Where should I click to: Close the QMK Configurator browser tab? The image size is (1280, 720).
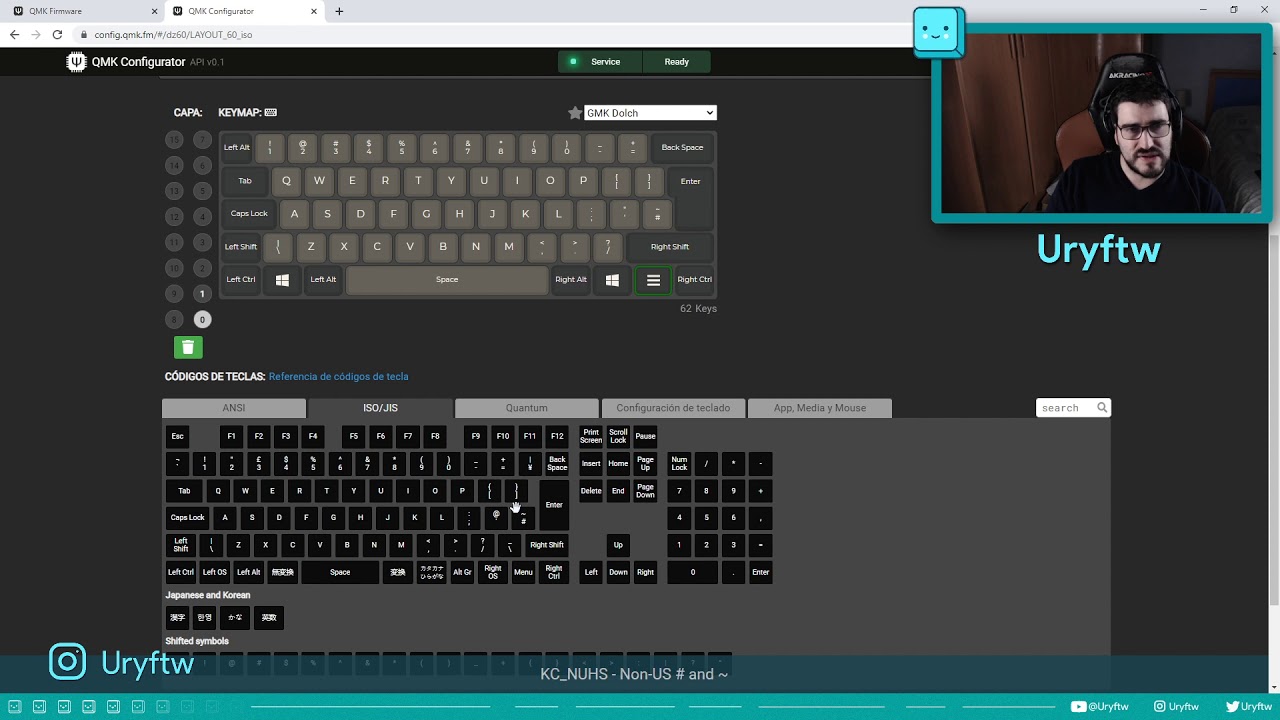coord(314,11)
